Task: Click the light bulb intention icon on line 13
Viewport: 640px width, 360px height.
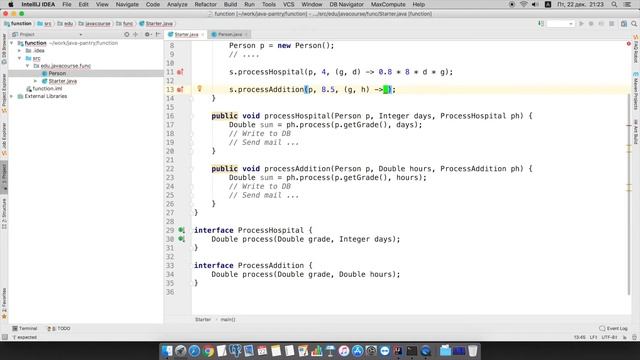Action: (x=200, y=89)
